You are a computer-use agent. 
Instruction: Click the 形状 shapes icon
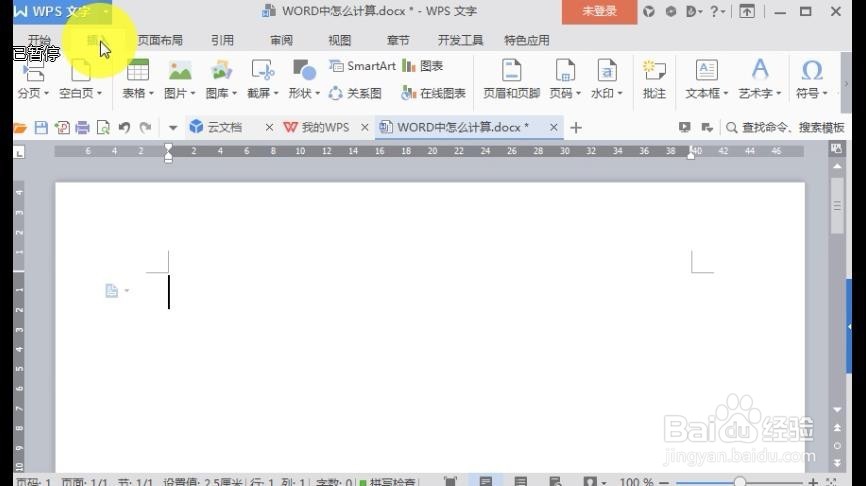pyautogui.click(x=304, y=71)
